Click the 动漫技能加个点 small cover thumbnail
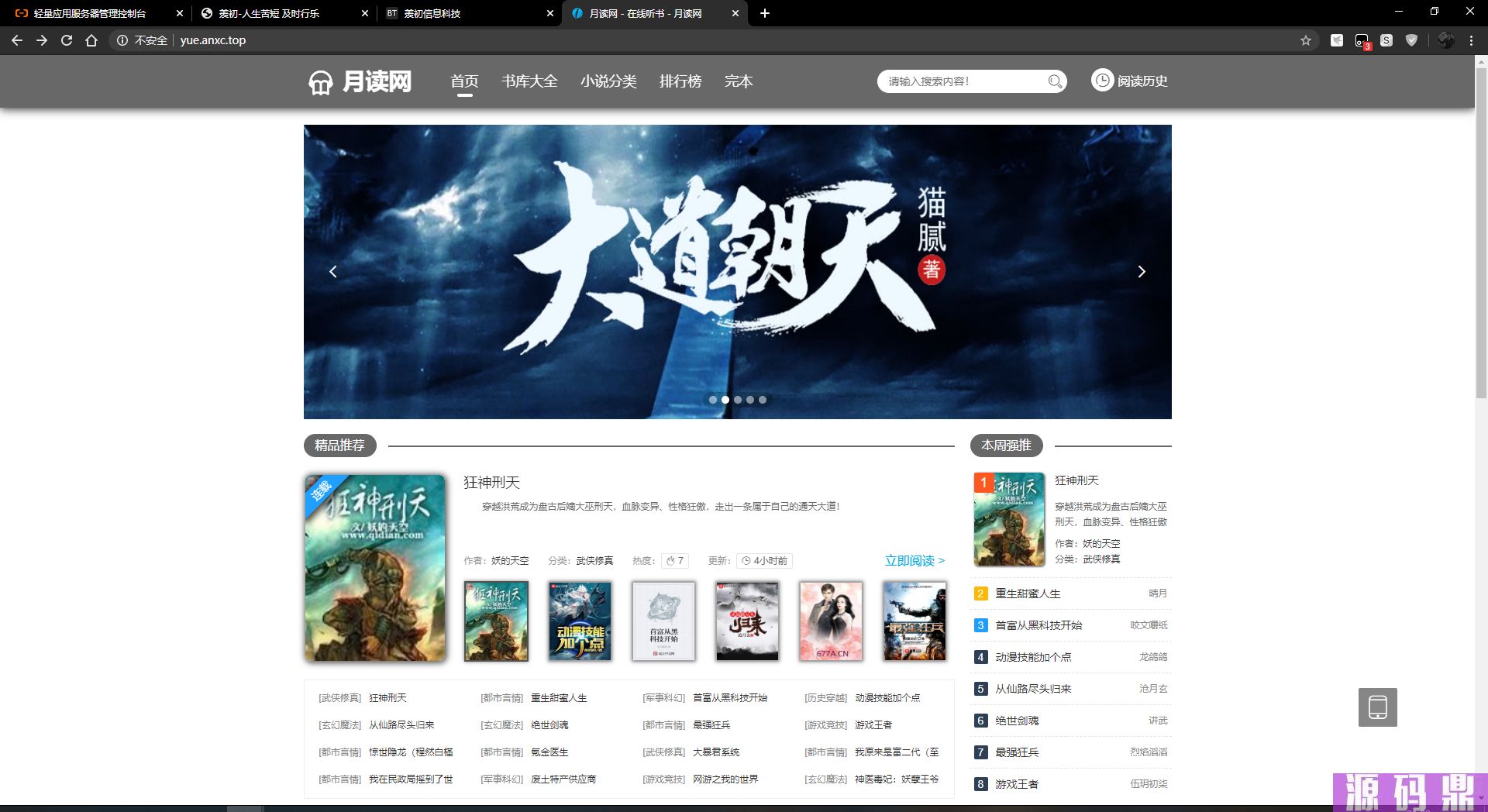The height and width of the screenshot is (812, 1488). [x=580, y=621]
